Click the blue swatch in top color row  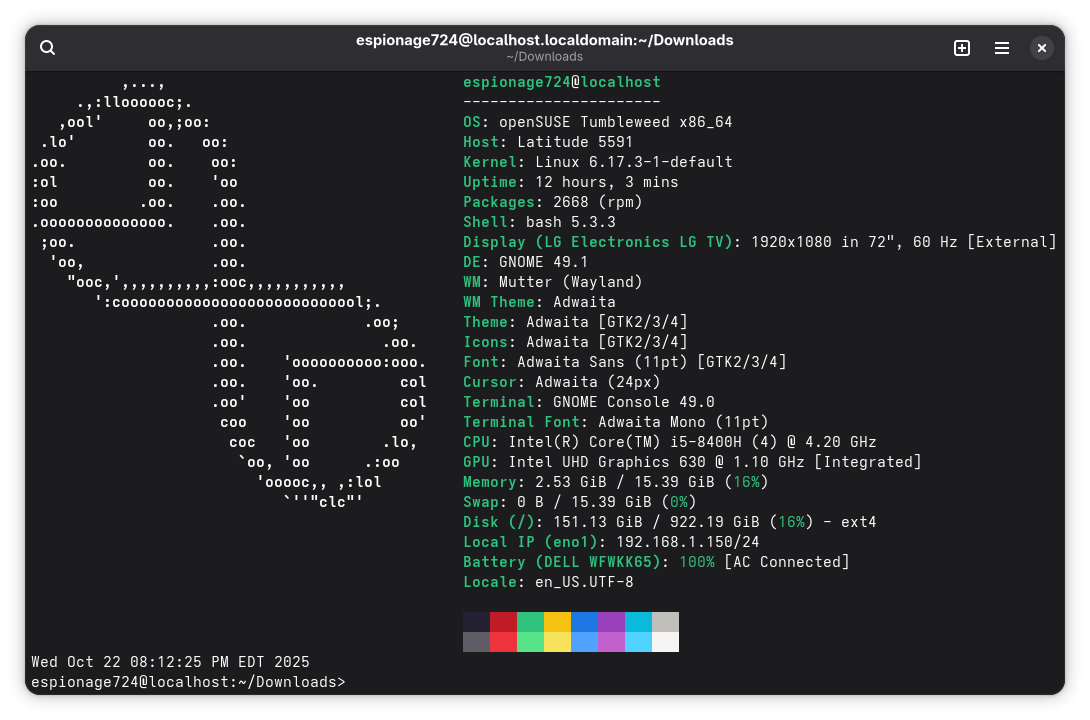tap(584, 622)
